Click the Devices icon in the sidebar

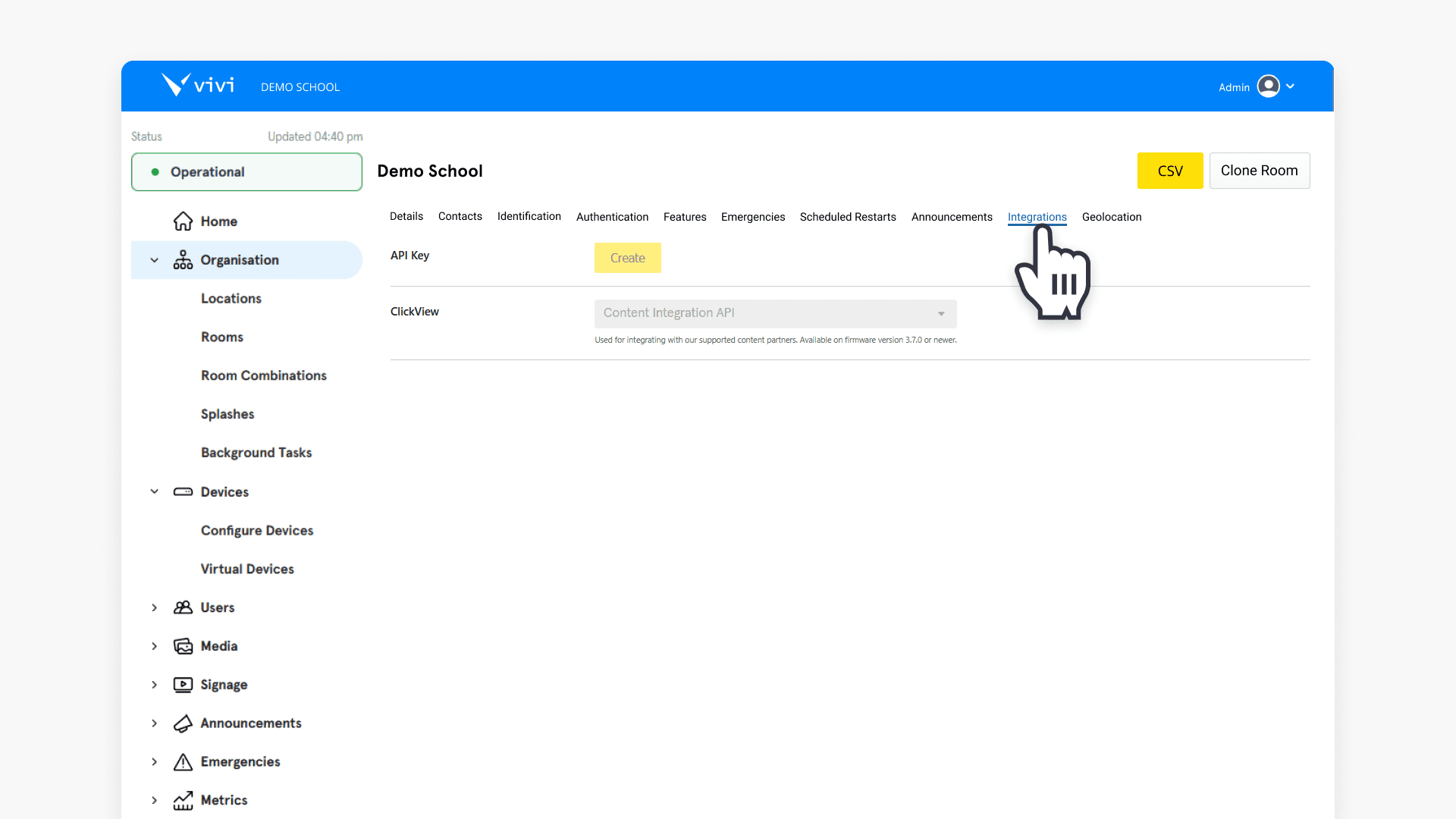pyautogui.click(x=183, y=491)
